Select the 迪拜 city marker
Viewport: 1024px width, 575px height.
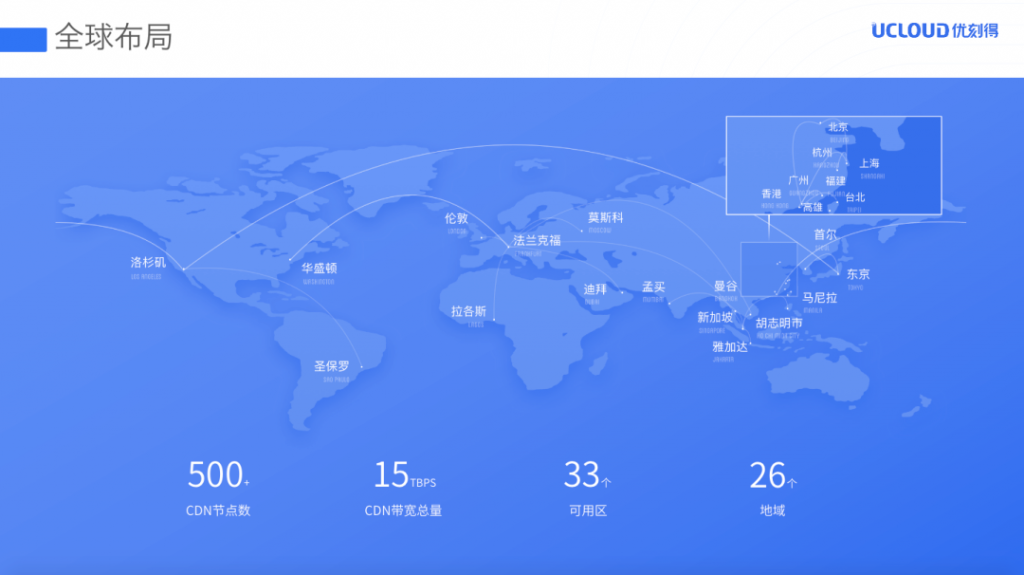pos(595,289)
